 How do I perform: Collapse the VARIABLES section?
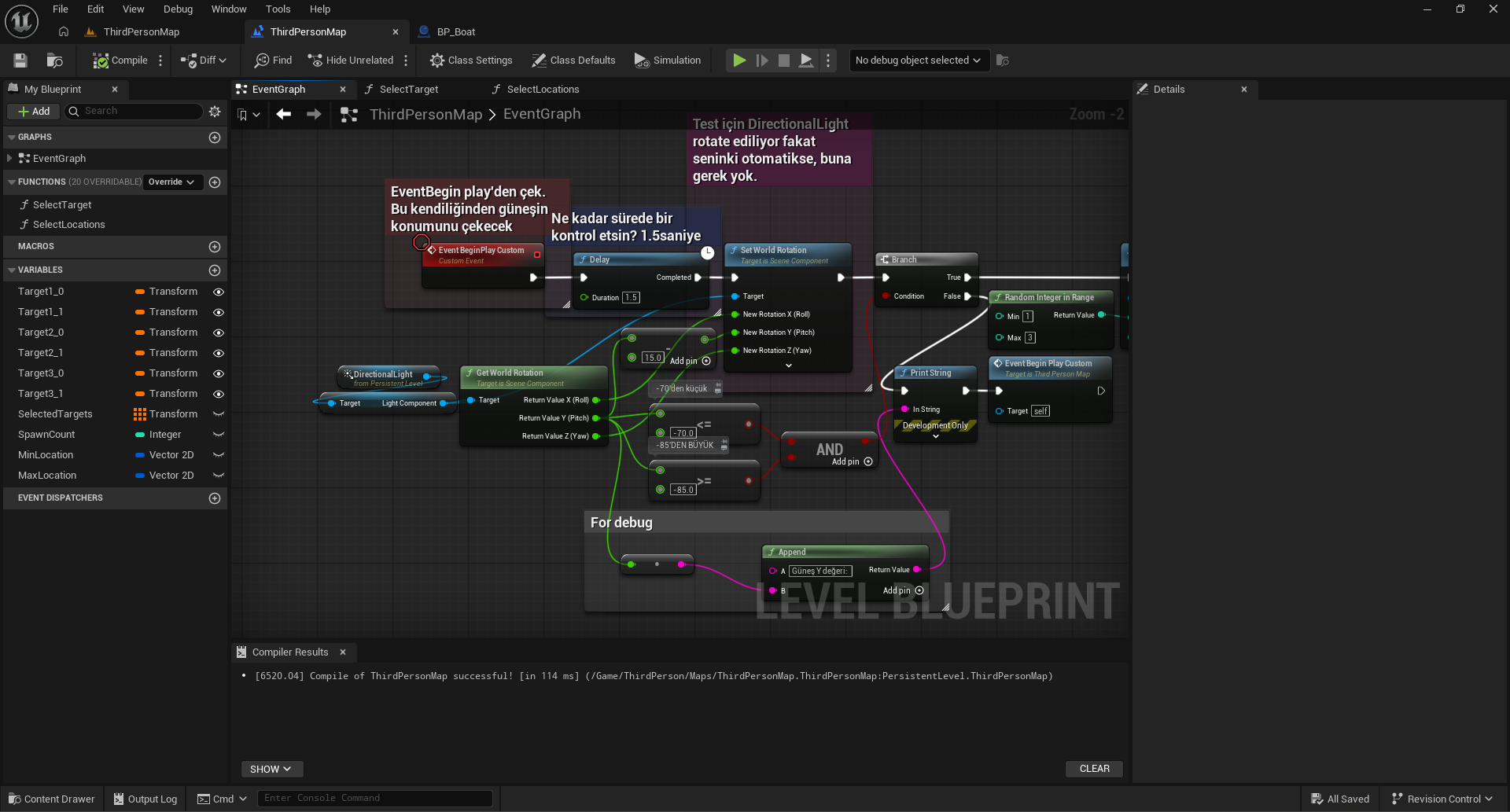pyautogui.click(x=12, y=270)
